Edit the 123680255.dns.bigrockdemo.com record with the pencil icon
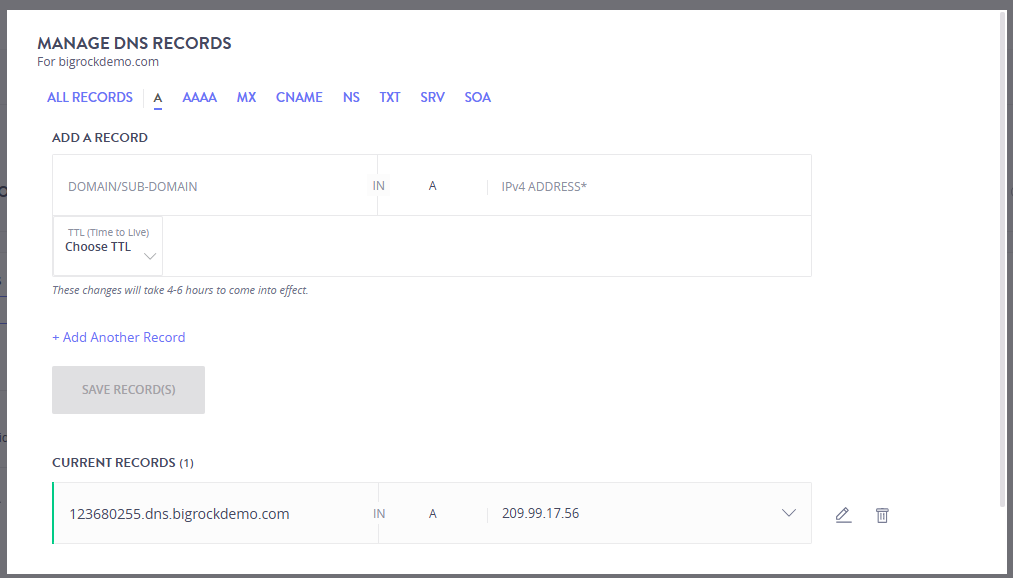This screenshot has height=578, width=1013. pos(843,515)
